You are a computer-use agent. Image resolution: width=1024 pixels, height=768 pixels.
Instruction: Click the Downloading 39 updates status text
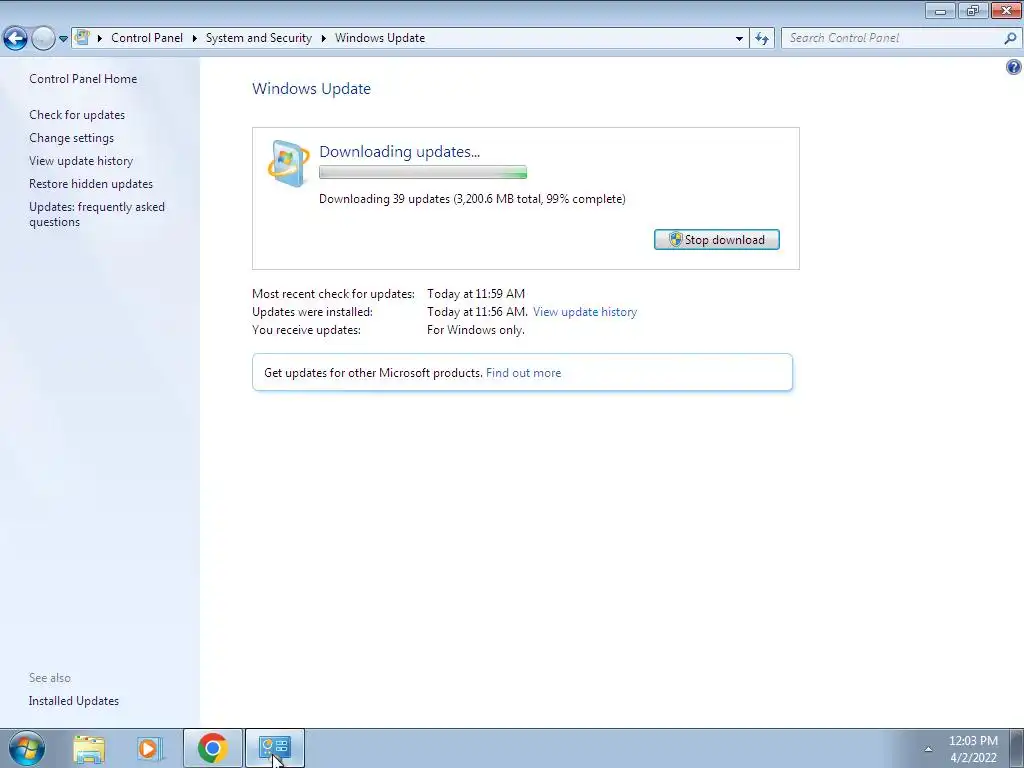click(472, 199)
